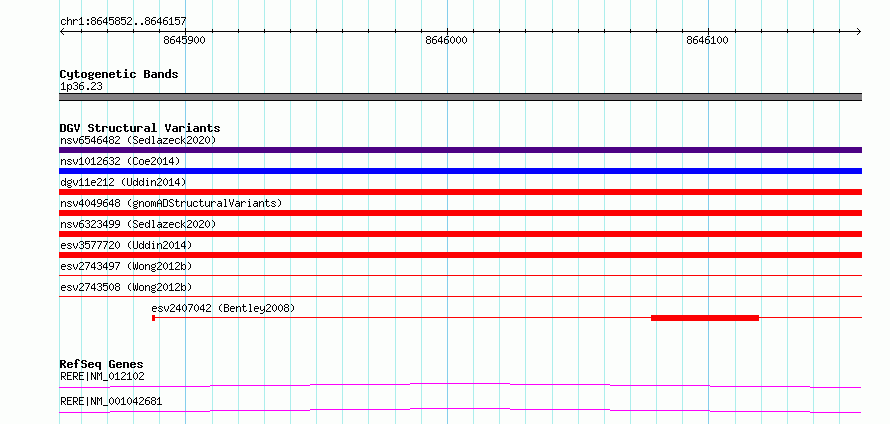890x424 pixels.
Task: Open nsv1012632 (Coe2014) variant label
Action: [x=120, y=161]
